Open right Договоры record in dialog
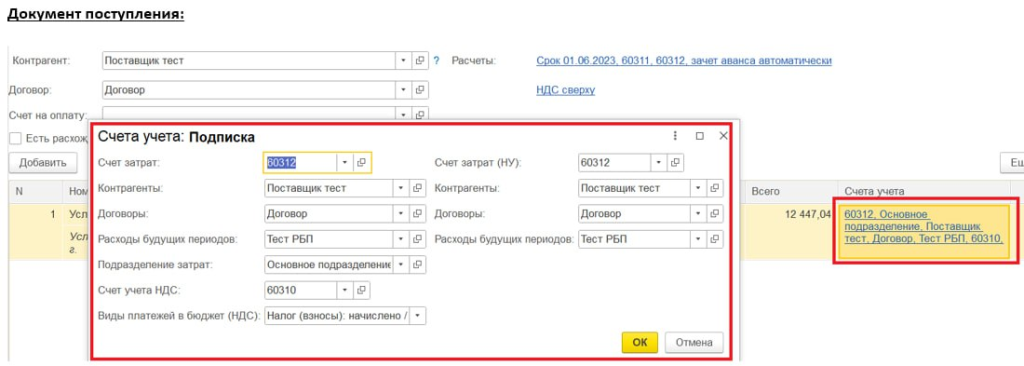Viewport: 1024px width, 366px height. click(x=714, y=214)
